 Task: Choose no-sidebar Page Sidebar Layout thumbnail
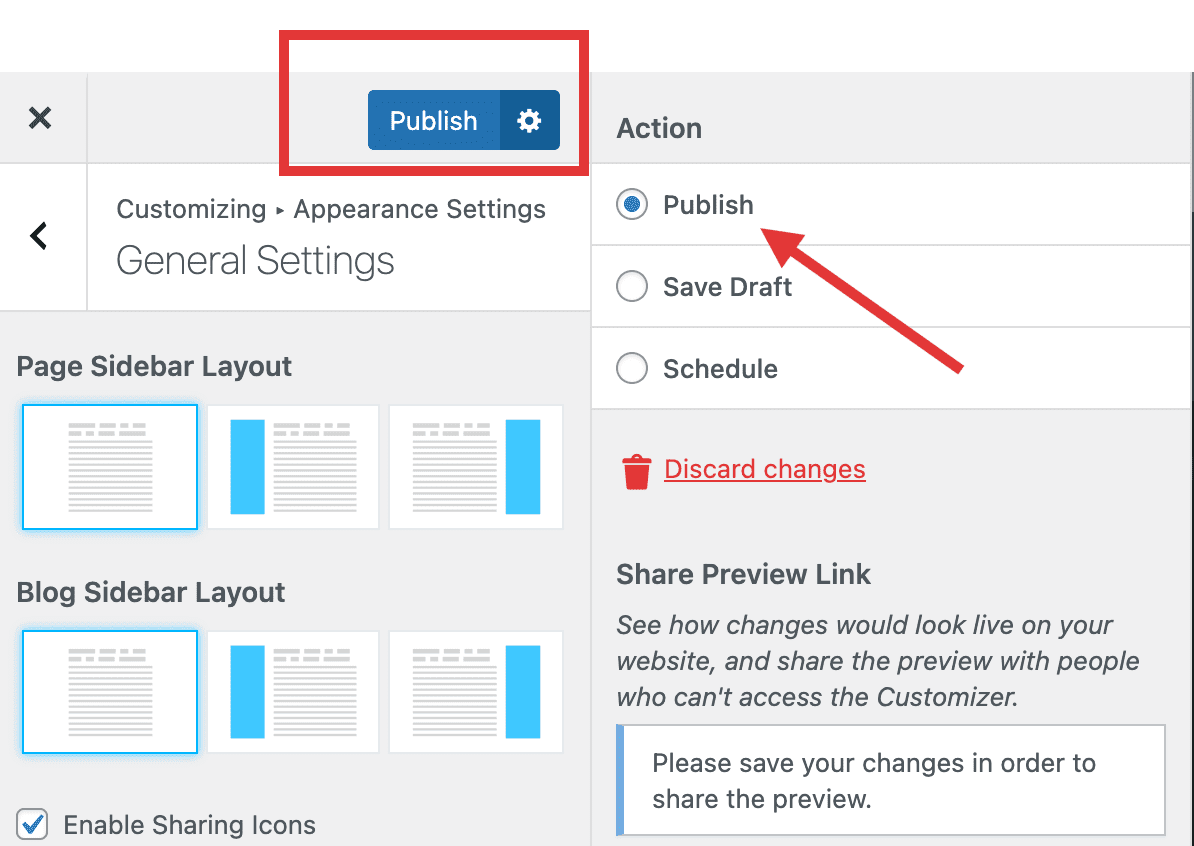tap(110, 467)
